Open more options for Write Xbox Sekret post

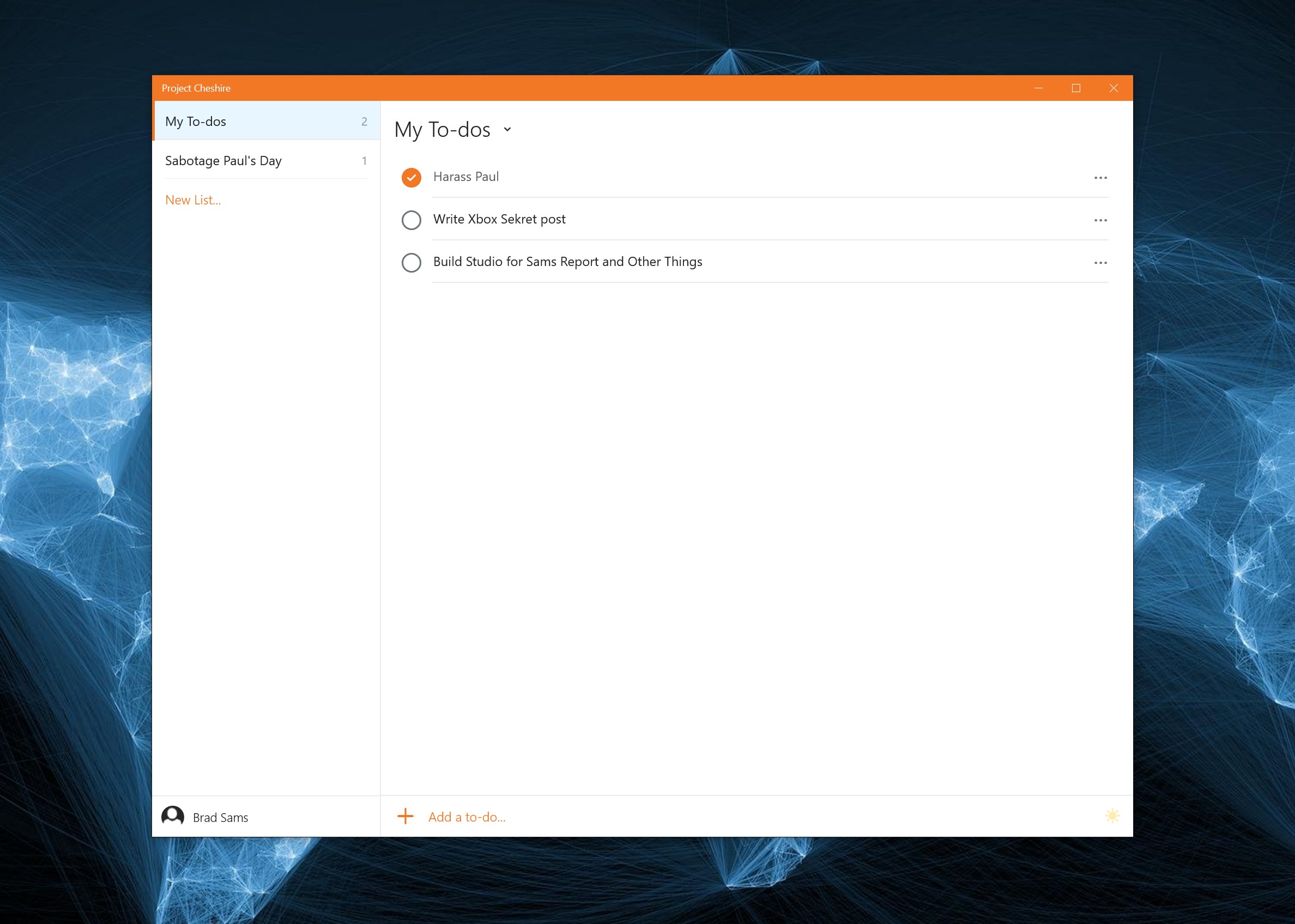click(x=1100, y=220)
